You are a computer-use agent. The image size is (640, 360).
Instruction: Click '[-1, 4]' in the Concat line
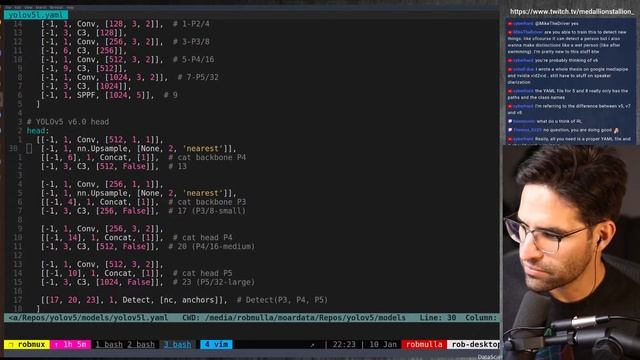pos(61,202)
